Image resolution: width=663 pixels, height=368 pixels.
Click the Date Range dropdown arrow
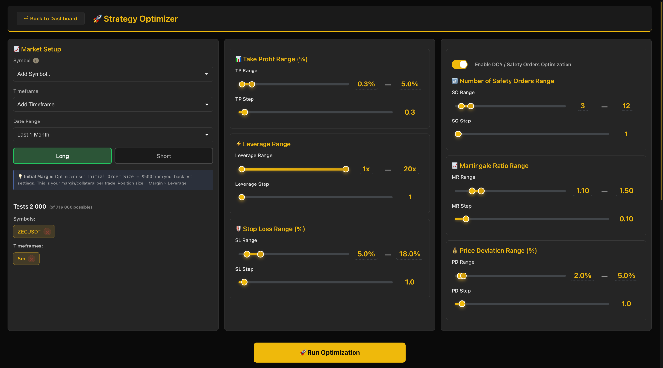(x=206, y=135)
